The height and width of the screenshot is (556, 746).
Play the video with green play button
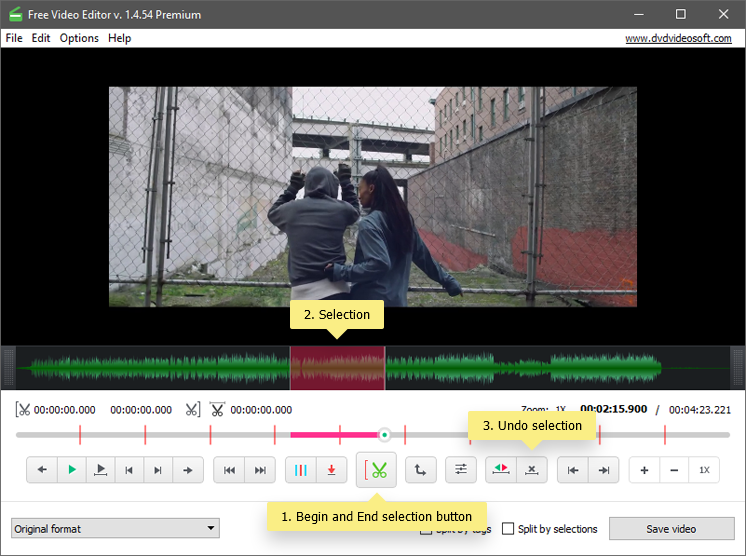click(x=72, y=470)
